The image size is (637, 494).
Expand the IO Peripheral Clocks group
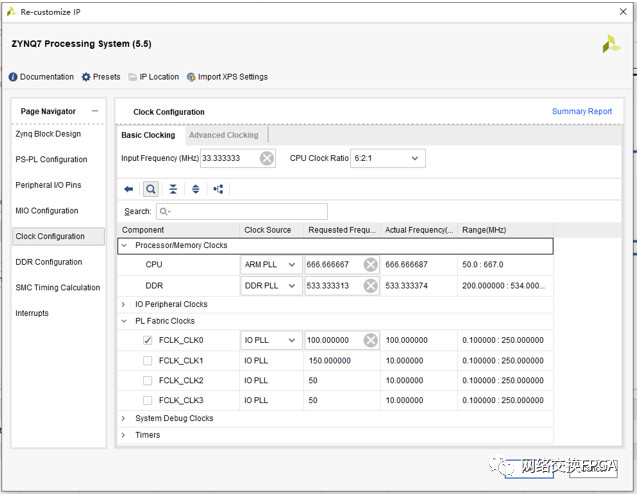click(124, 304)
